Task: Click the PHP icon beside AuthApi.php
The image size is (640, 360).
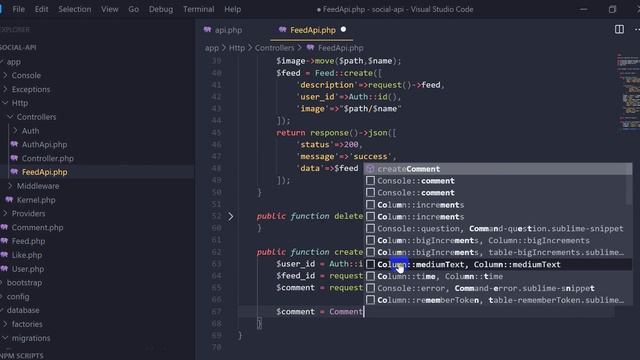Action: pos(14,144)
